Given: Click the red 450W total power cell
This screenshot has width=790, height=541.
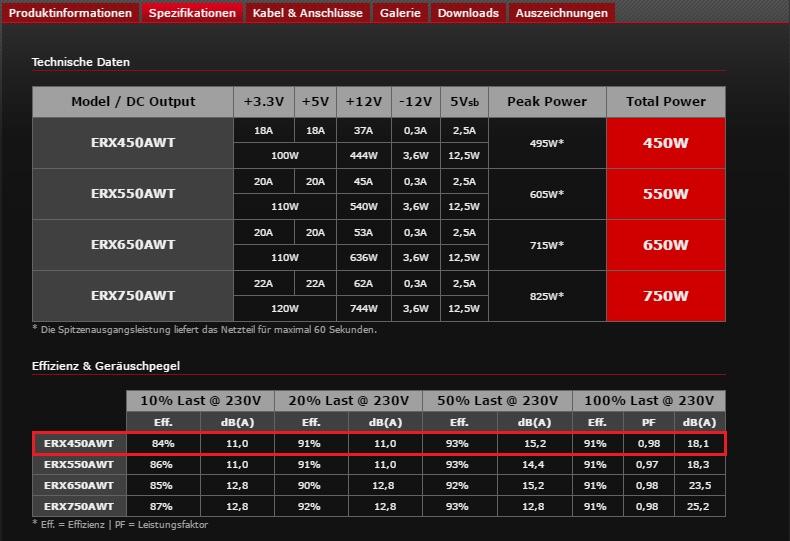Looking at the screenshot, I should (x=666, y=143).
